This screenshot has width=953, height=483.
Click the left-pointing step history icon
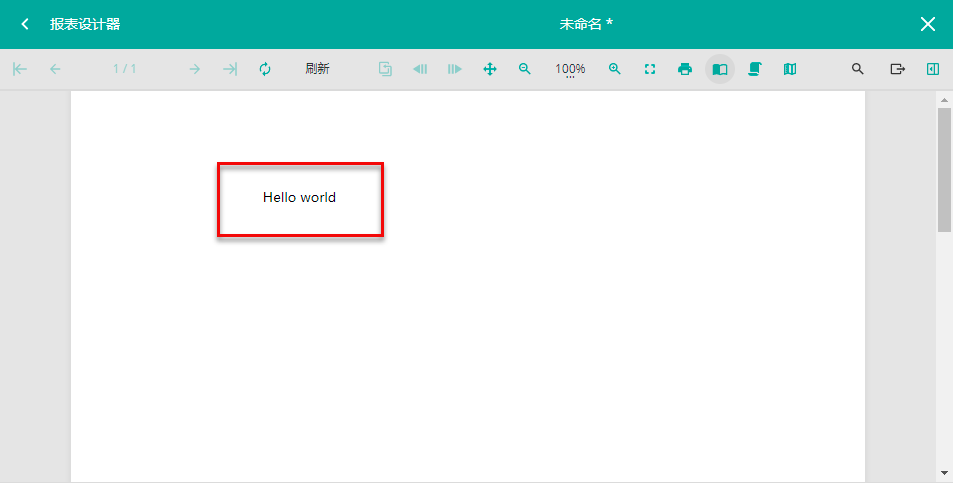click(420, 69)
